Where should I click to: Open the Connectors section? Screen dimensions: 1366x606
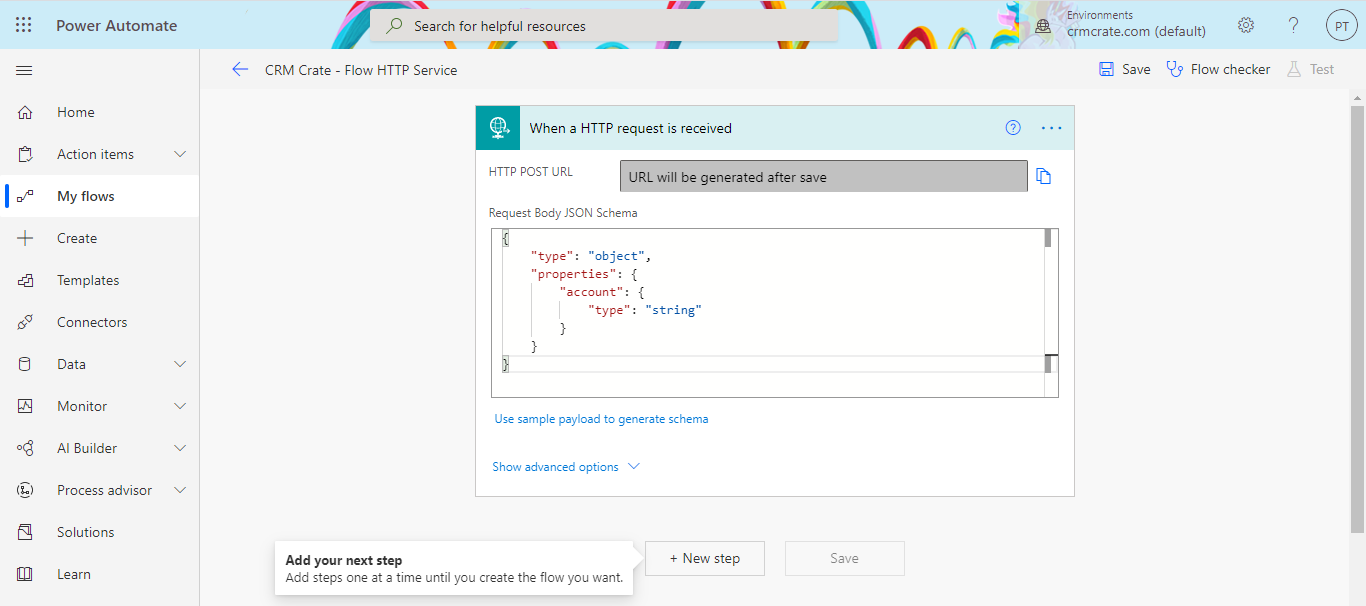pos(92,321)
